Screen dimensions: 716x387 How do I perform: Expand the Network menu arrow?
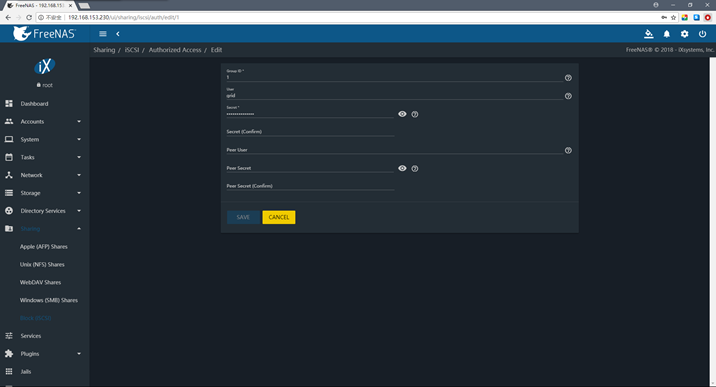pos(79,175)
